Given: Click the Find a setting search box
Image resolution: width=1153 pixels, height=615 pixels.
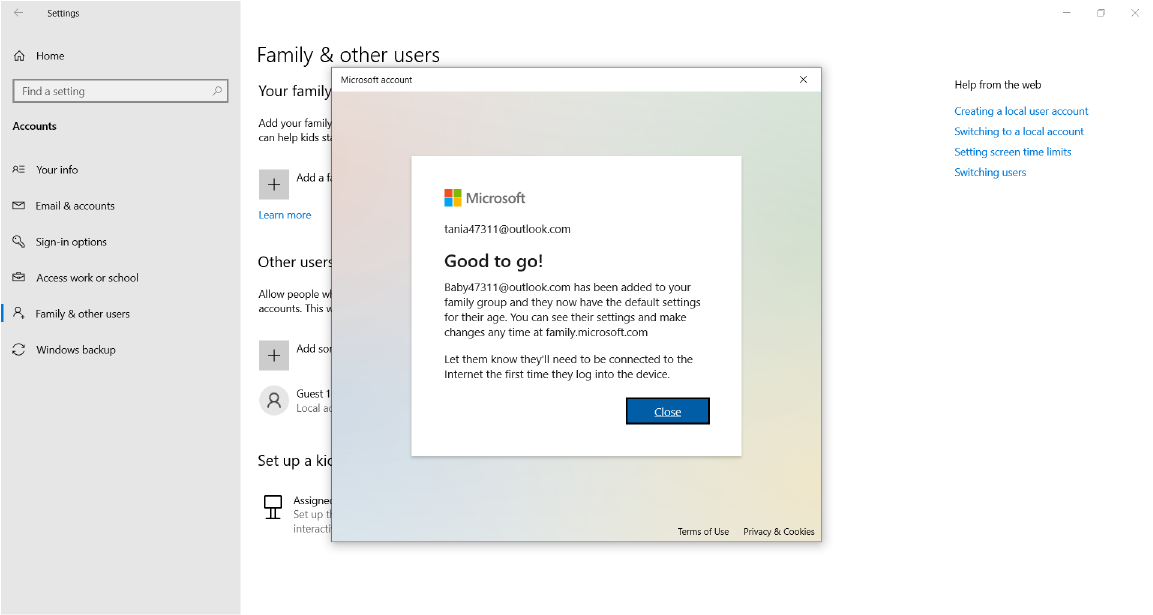Looking at the screenshot, I should tap(110, 91).
